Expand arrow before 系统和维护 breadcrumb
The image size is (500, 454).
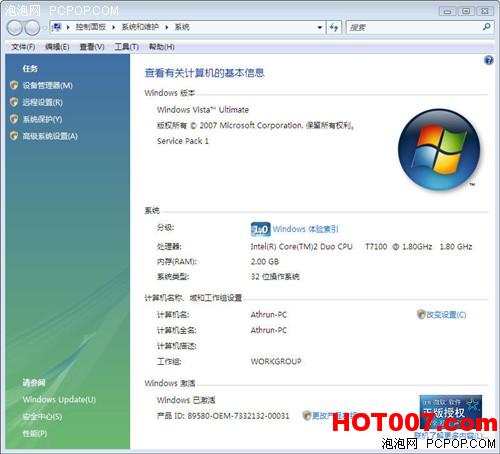(114, 27)
